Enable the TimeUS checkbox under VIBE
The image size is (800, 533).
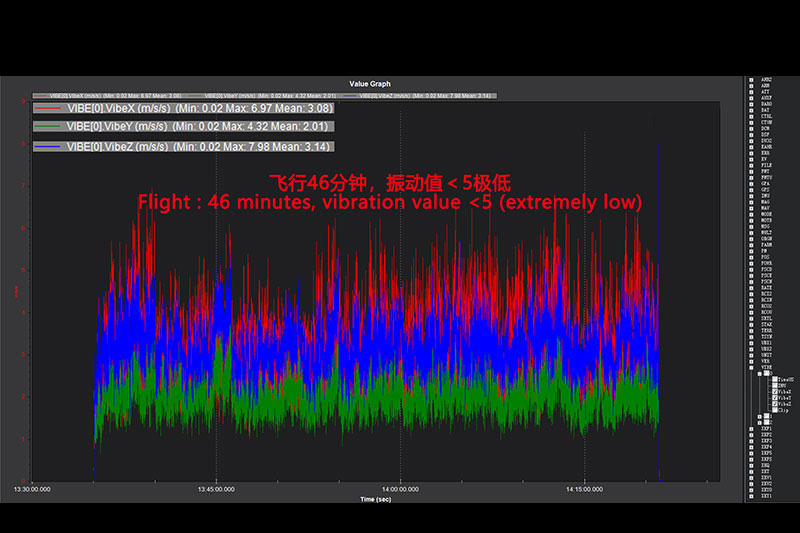pos(774,379)
